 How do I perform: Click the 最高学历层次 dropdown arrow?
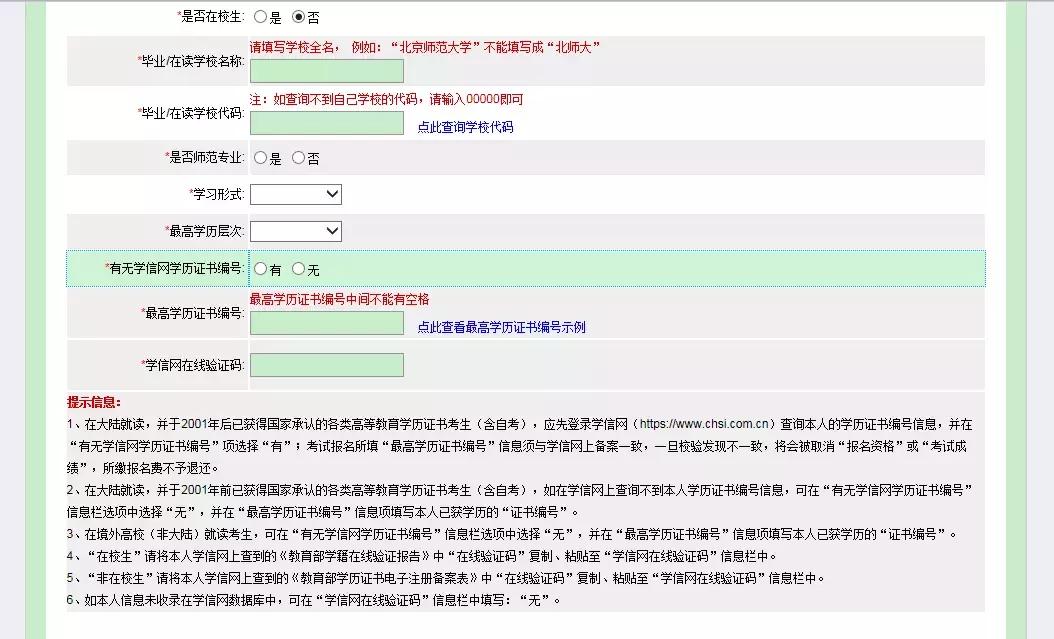(x=333, y=231)
